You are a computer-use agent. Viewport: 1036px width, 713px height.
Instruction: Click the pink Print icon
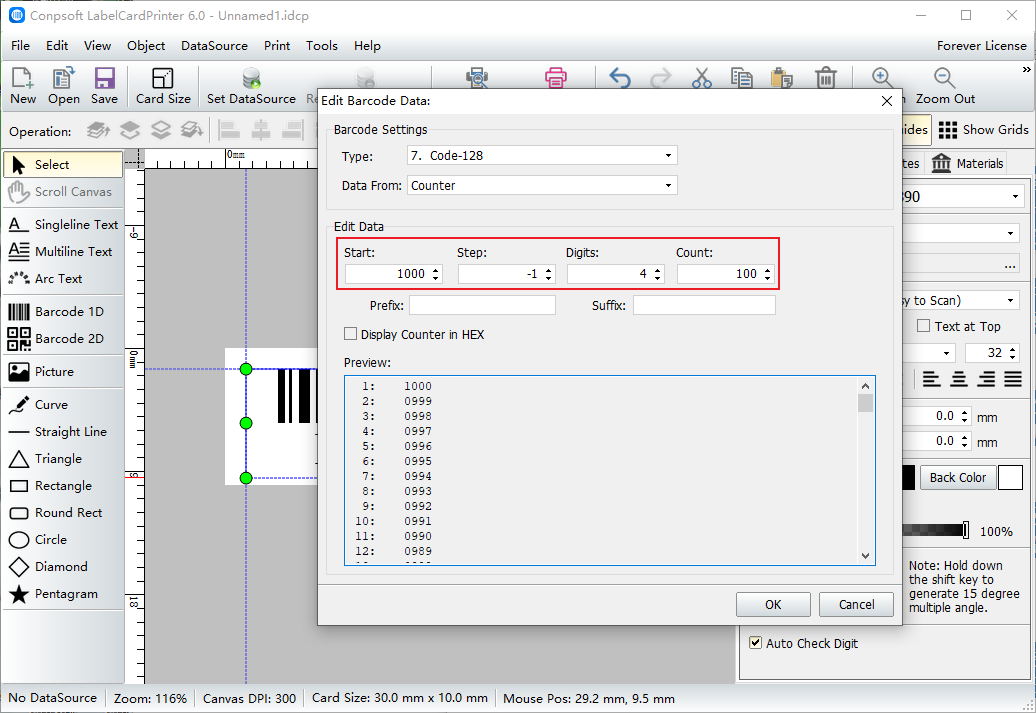click(x=556, y=78)
